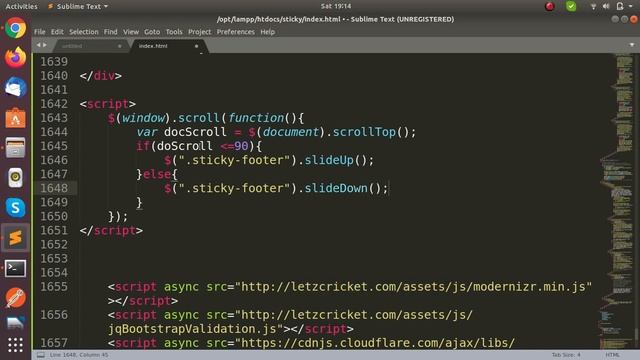Click the cdnjs.cloudflare.com URL on line 1657
Viewport: 640px width, 360px height.
tap(378, 343)
